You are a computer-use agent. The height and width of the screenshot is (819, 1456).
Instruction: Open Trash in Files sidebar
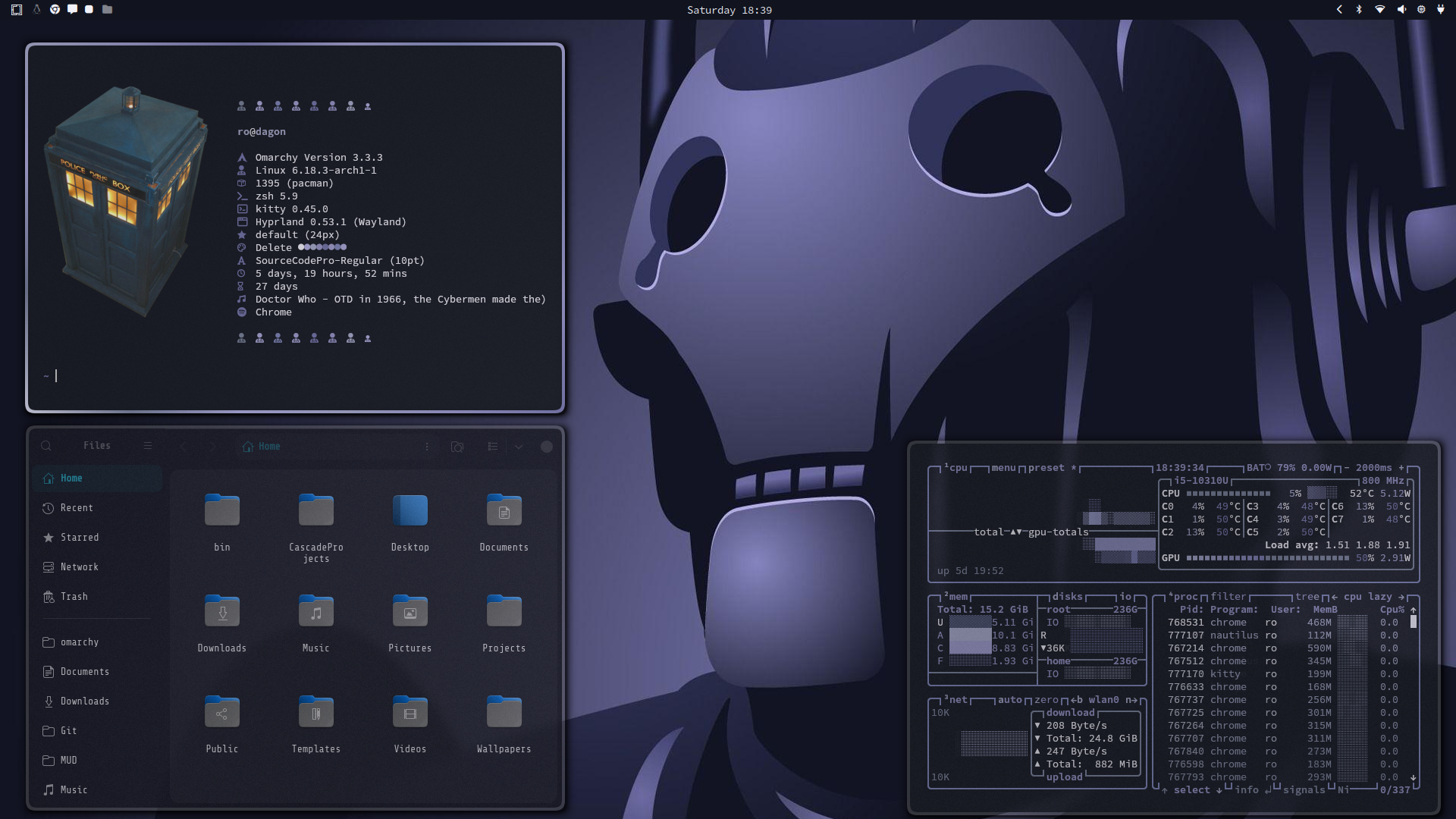tap(74, 597)
